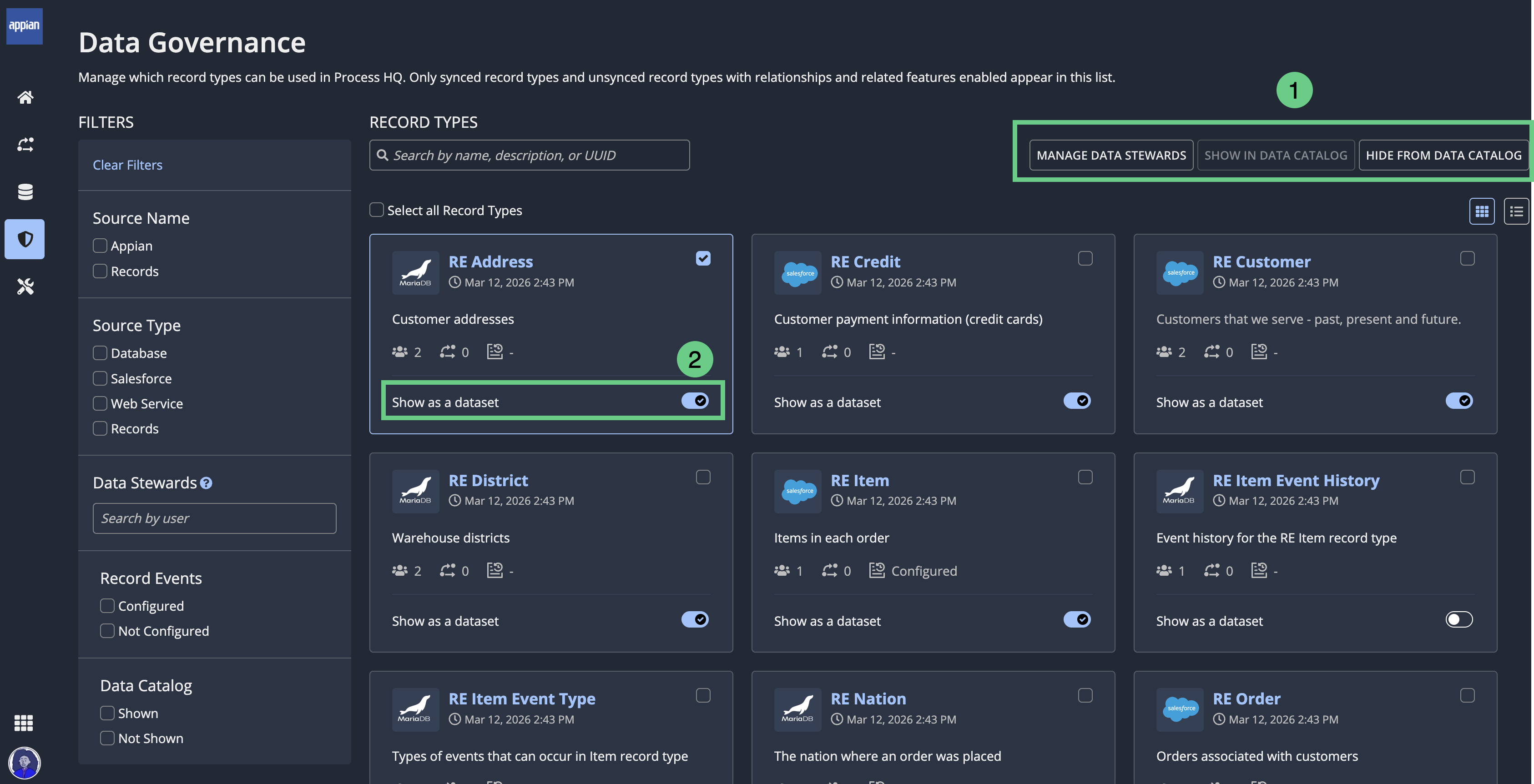Switch to grid view layout icon
The width and height of the screenshot is (1534, 784).
click(x=1482, y=211)
